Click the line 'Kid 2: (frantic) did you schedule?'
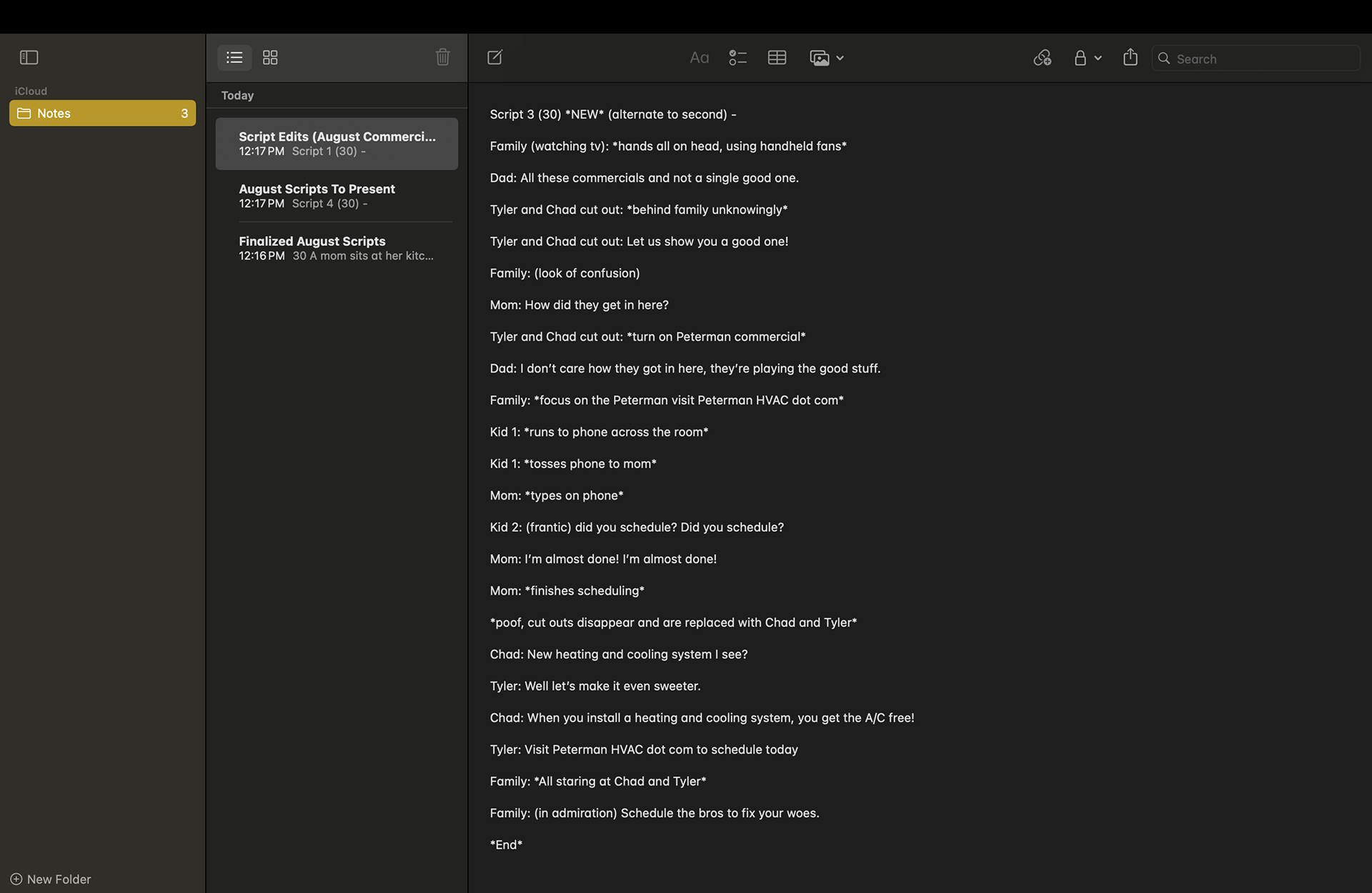Viewport: 1372px width, 893px height. [636, 527]
